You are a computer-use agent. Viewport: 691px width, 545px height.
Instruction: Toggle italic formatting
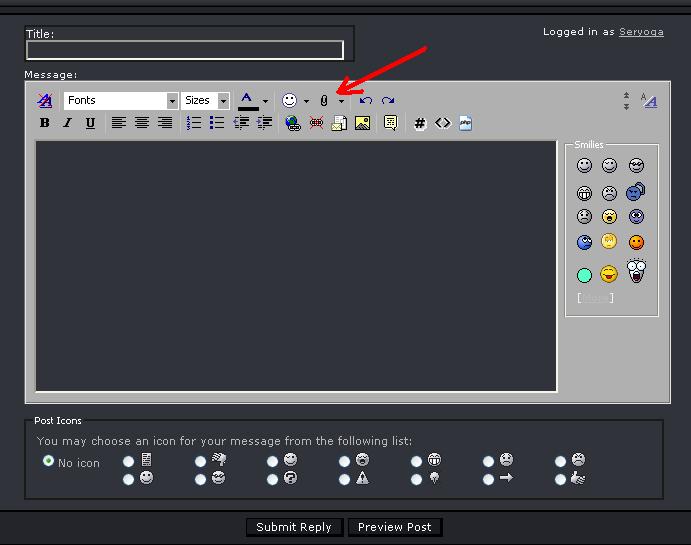pos(67,123)
